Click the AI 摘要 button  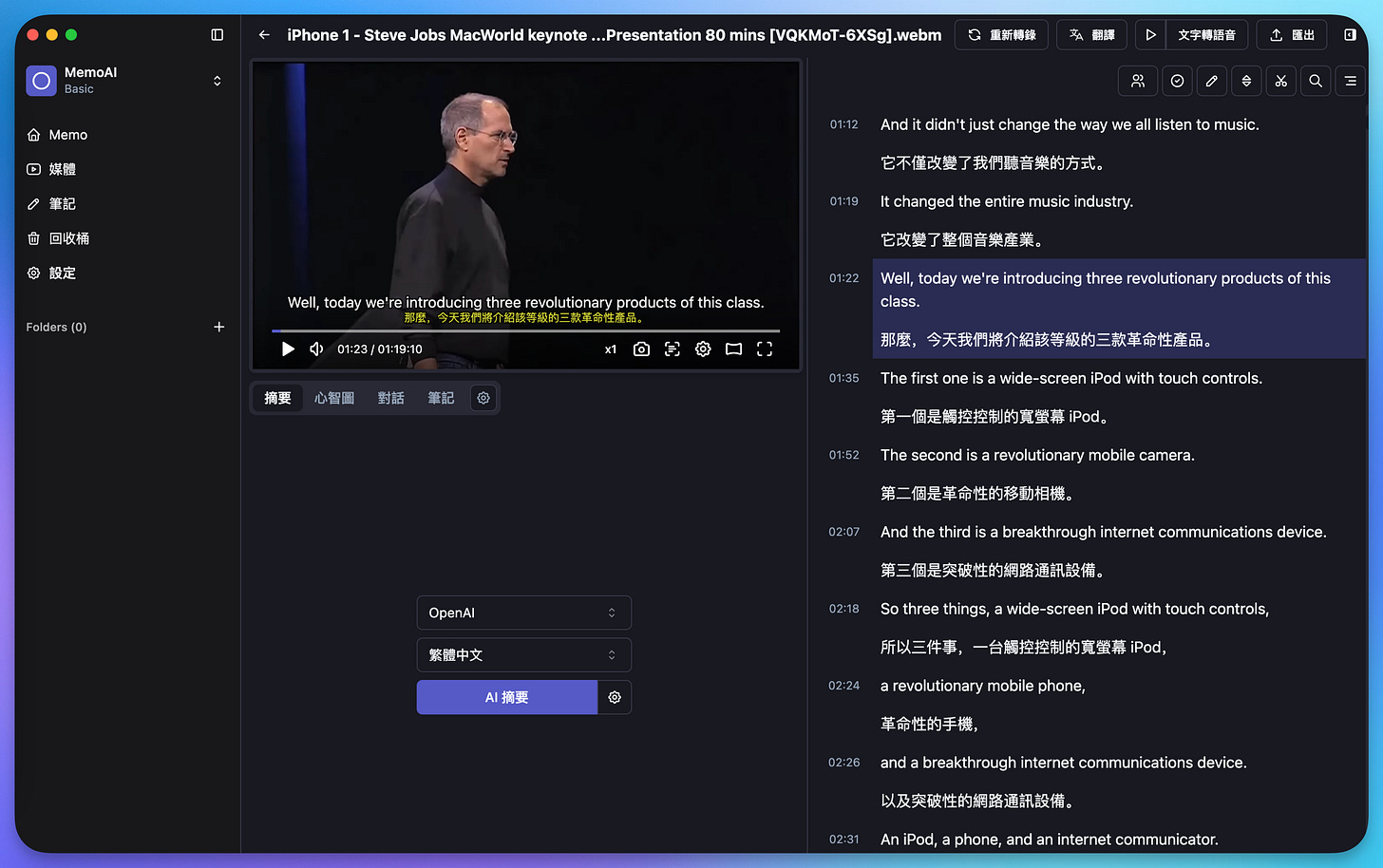507,697
